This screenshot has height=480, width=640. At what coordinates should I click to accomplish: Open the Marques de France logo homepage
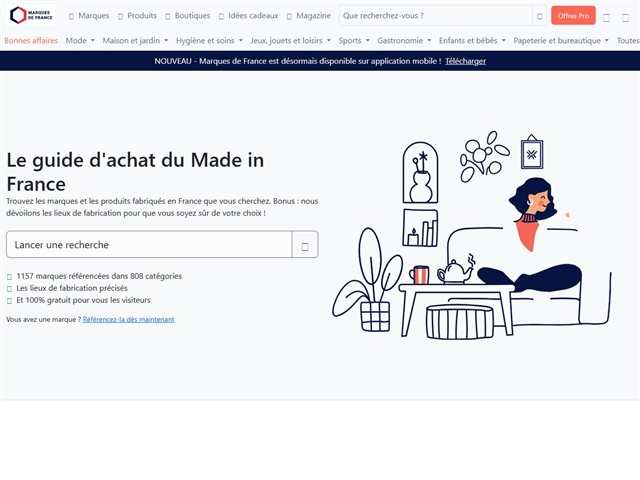pos(31,16)
